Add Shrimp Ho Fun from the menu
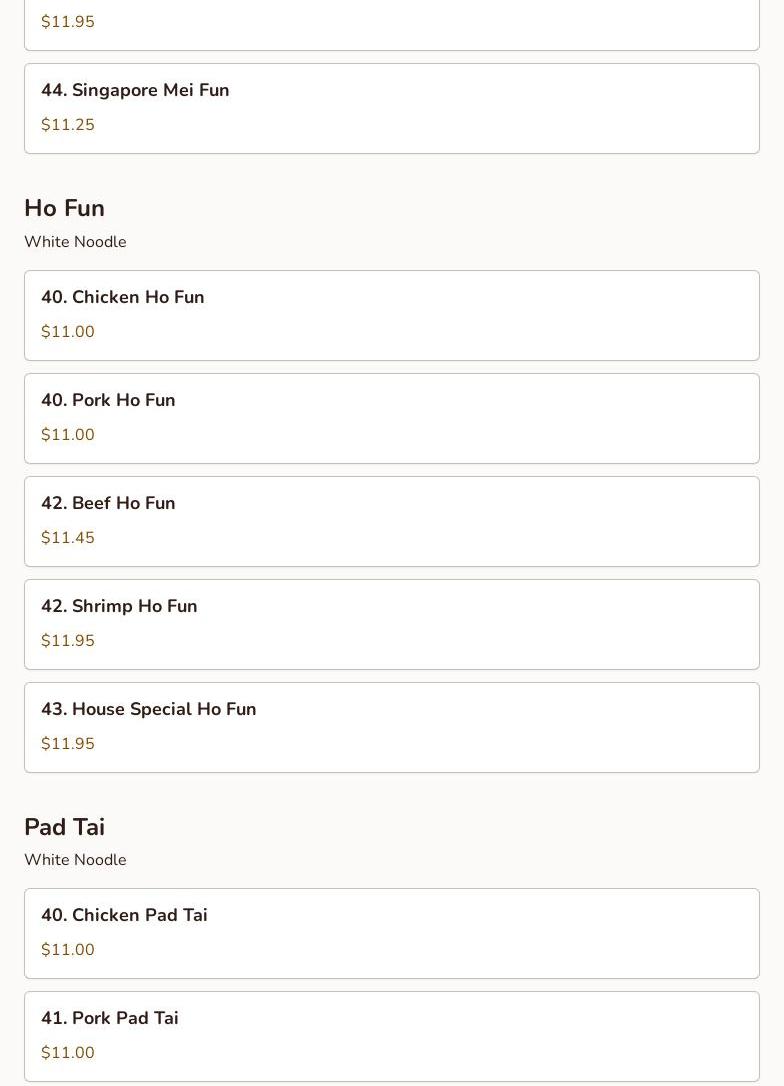The image size is (784, 1086). point(391,624)
